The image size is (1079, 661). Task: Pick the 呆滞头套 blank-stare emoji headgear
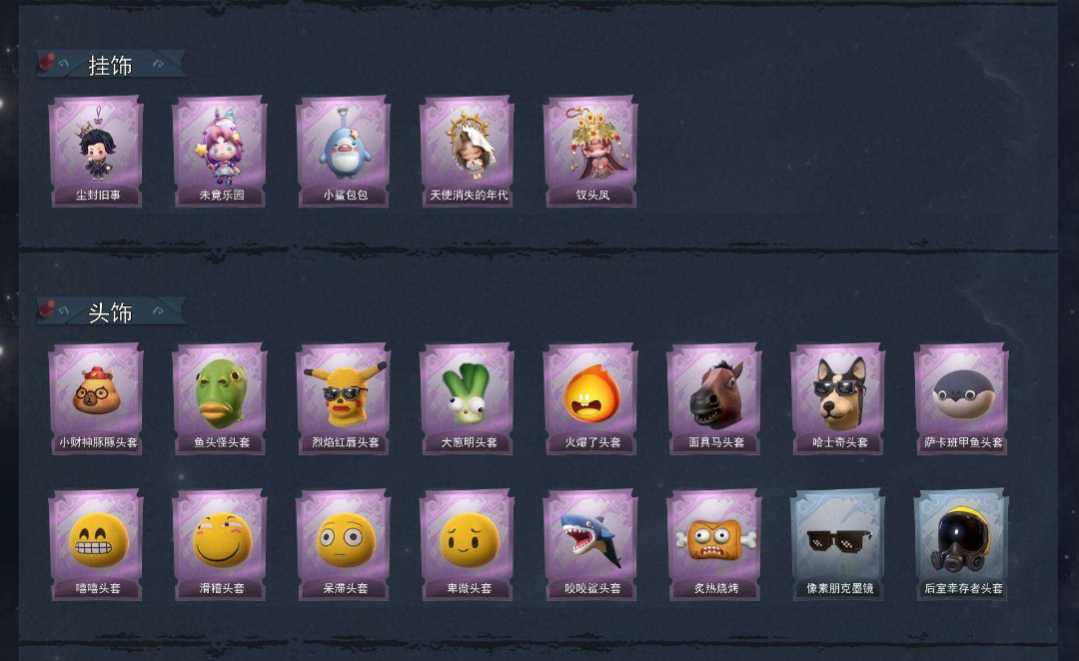pyautogui.click(x=344, y=545)
